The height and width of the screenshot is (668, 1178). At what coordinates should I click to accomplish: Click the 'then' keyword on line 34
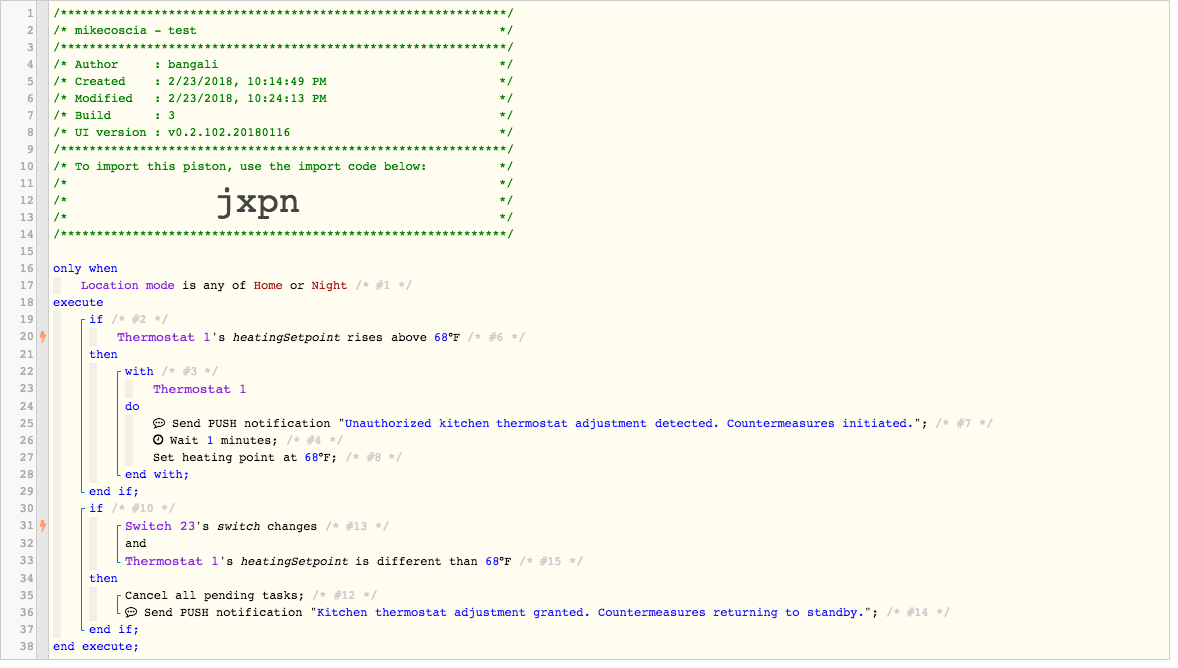103,579
